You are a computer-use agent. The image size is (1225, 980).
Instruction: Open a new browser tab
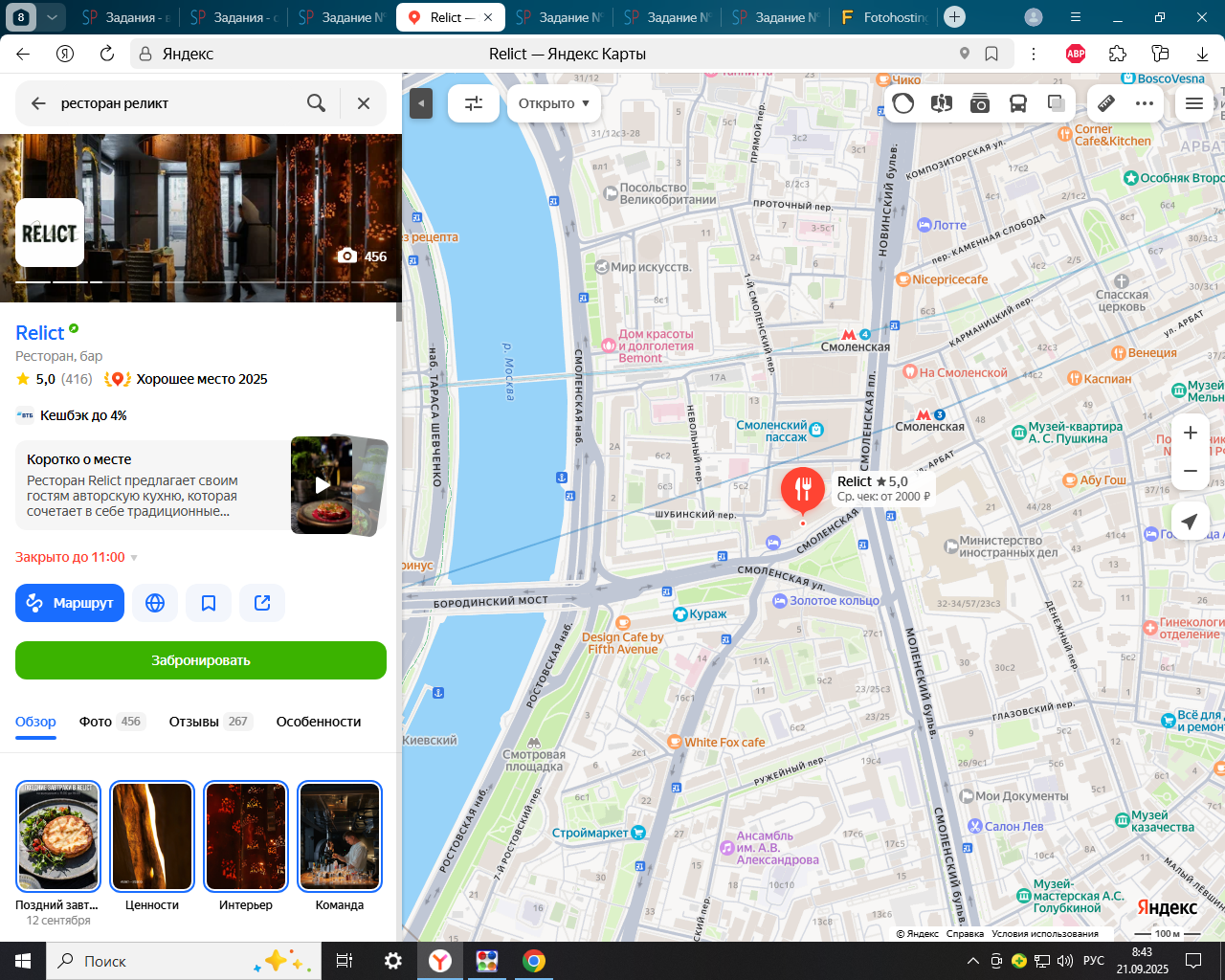pyautogui.click(x=954, y=17)
